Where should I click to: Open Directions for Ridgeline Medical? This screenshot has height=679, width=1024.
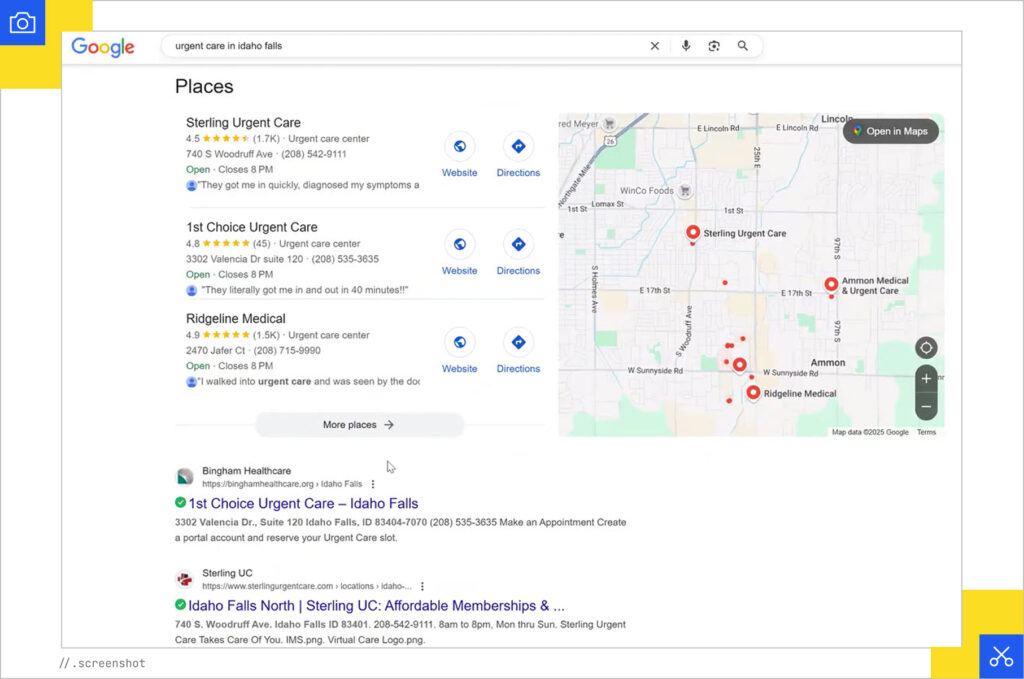[x=518, y=343]
